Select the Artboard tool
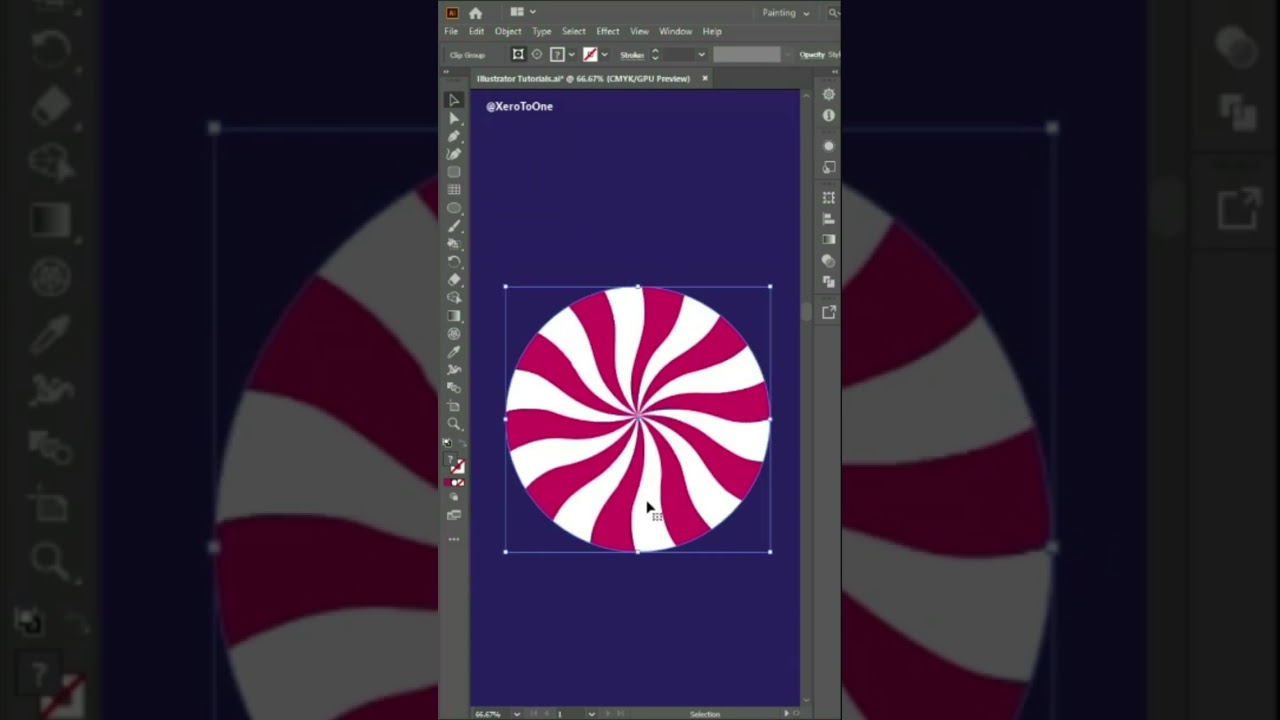Viewport: 1280px width, 720px height. pos(454,406)
